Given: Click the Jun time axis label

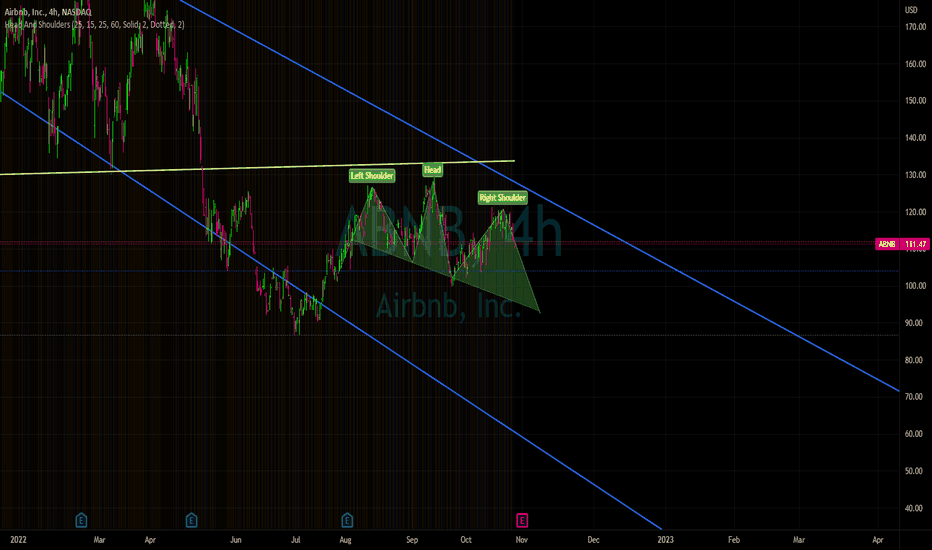Looking at the screenshot, I should pyautogui.click(x=236, y=540).
